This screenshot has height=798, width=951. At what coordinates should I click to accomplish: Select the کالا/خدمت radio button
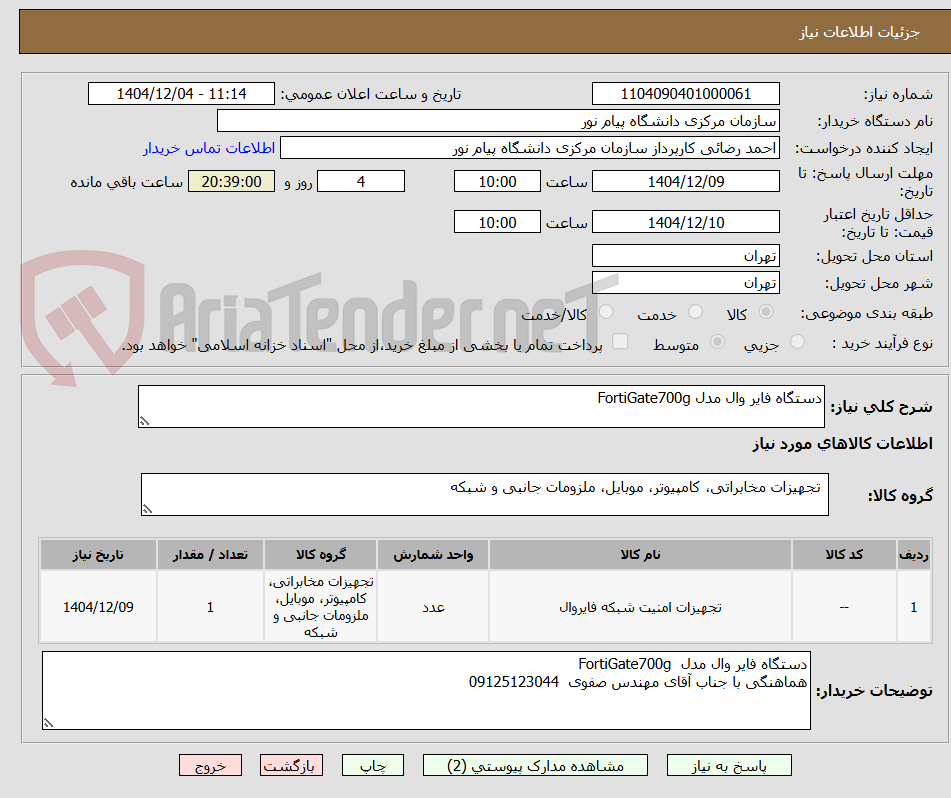[x=606, y=312]
